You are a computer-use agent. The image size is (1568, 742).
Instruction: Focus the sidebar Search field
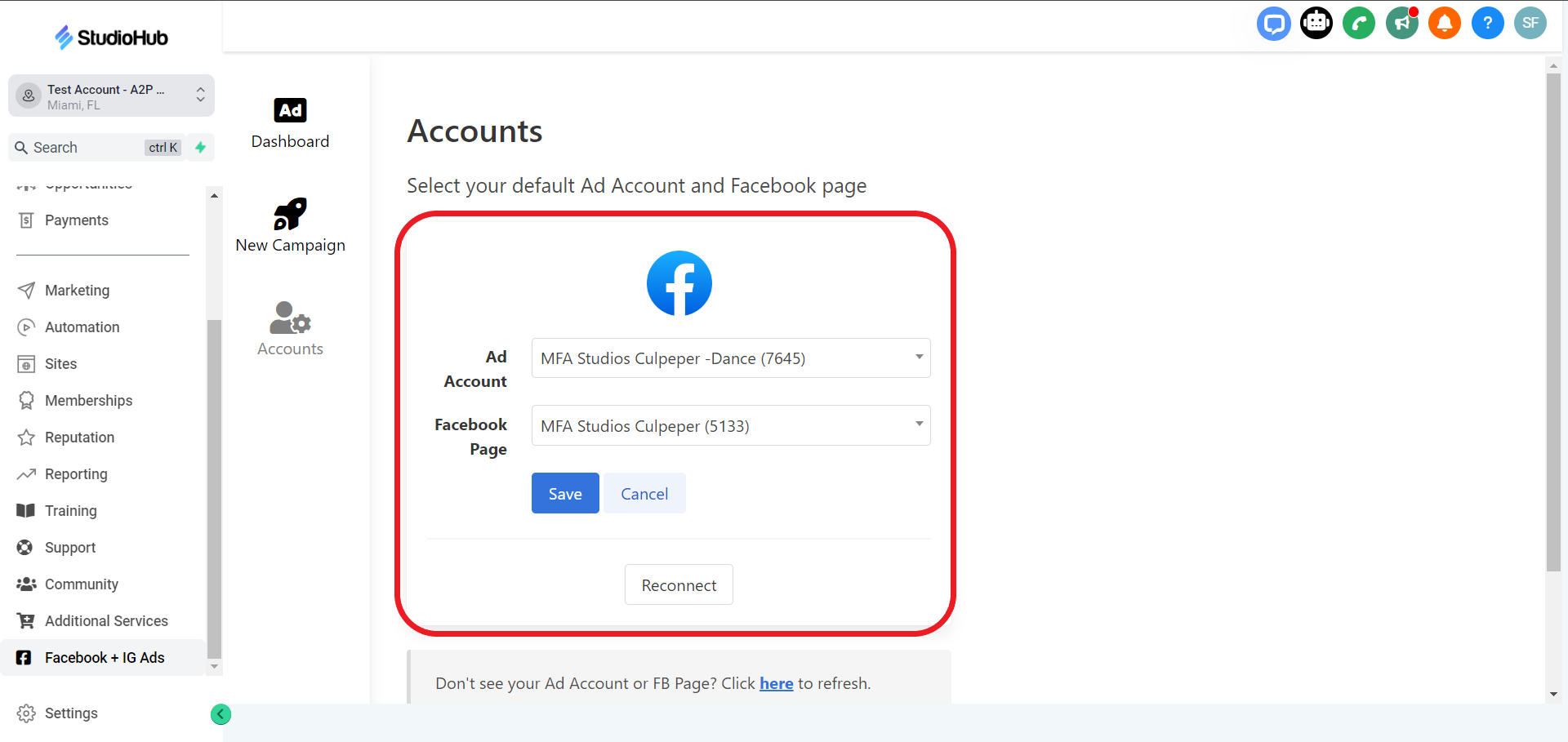click(96, 148)
